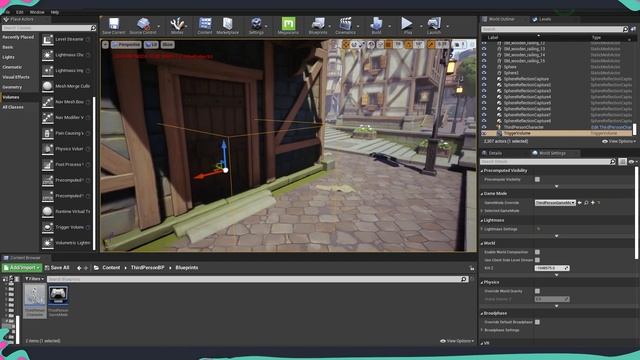Select the viewport translate gizmo mode icon
The width and height of the screenshot is (640, 360).
[x=346, y=44]
